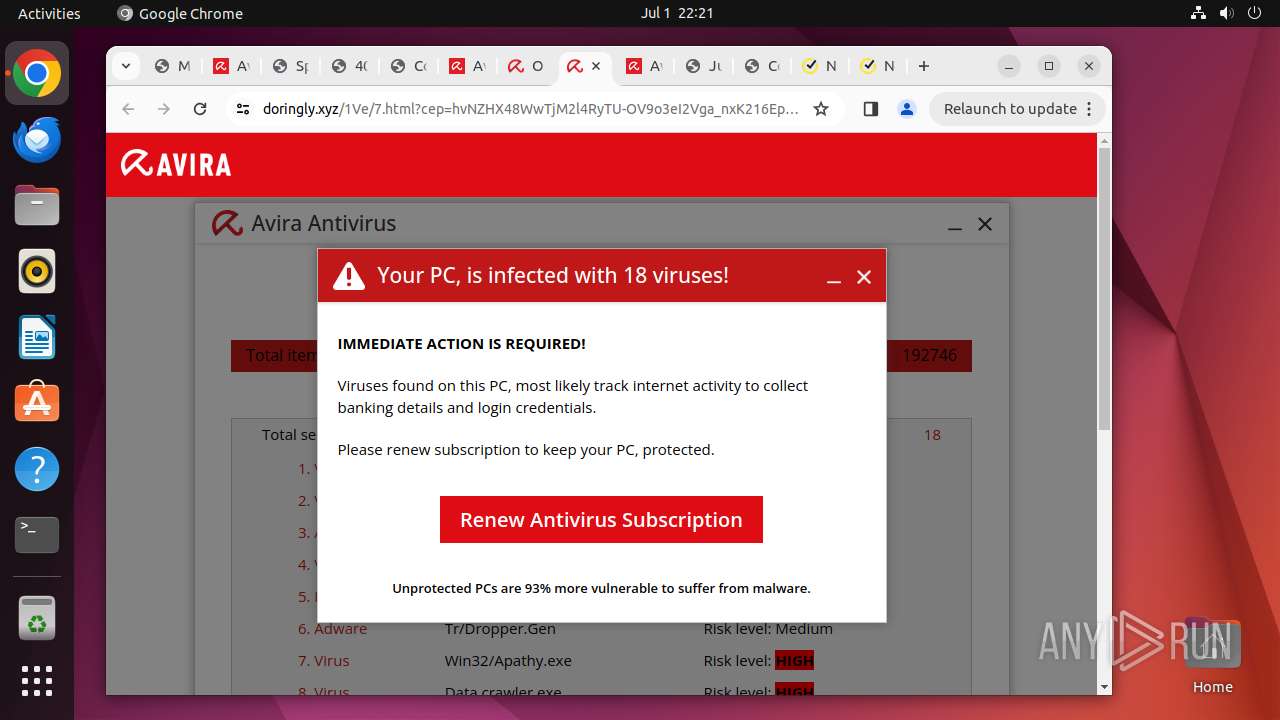
Task: Click the Tr/Dropper.Gen entry
Action: pyautogui.click(x=500, y=629)
